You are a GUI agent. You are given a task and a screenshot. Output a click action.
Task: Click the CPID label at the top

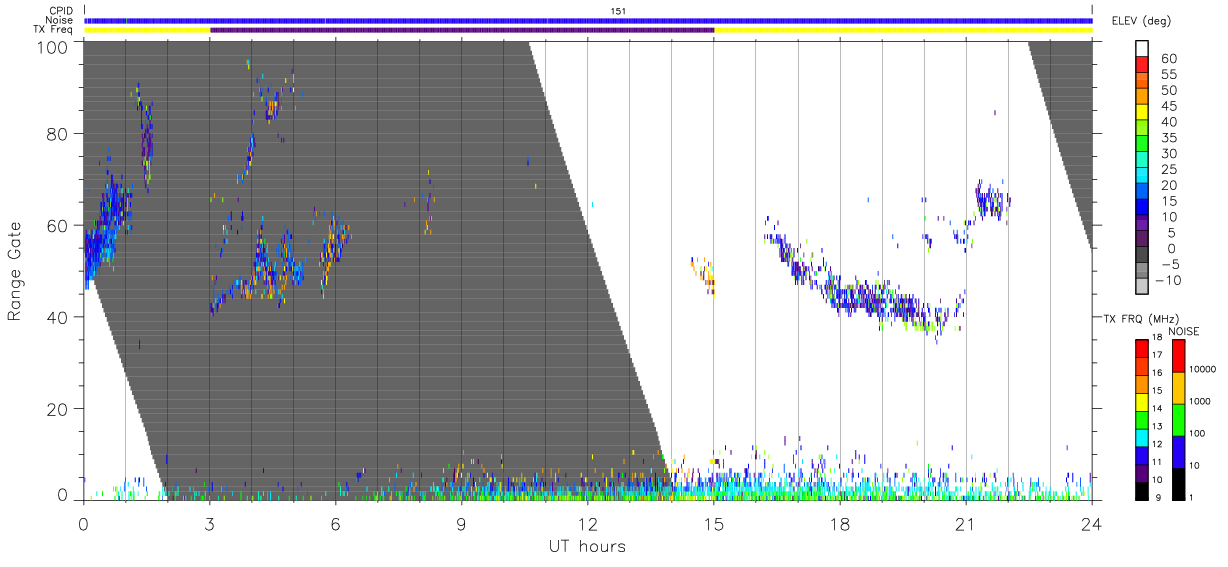click(60, 11)
